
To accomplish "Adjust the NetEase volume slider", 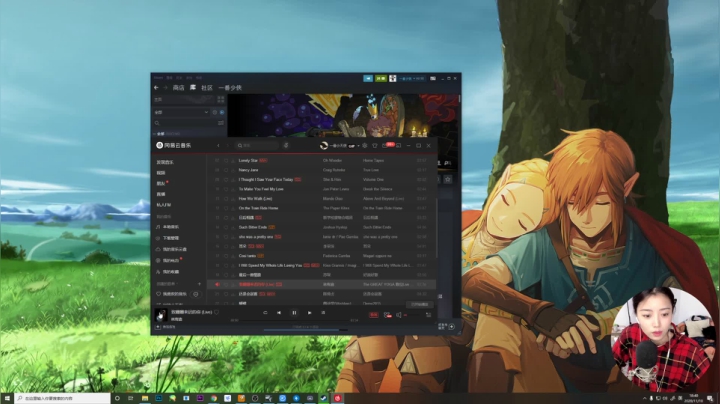I will [413, 315].
